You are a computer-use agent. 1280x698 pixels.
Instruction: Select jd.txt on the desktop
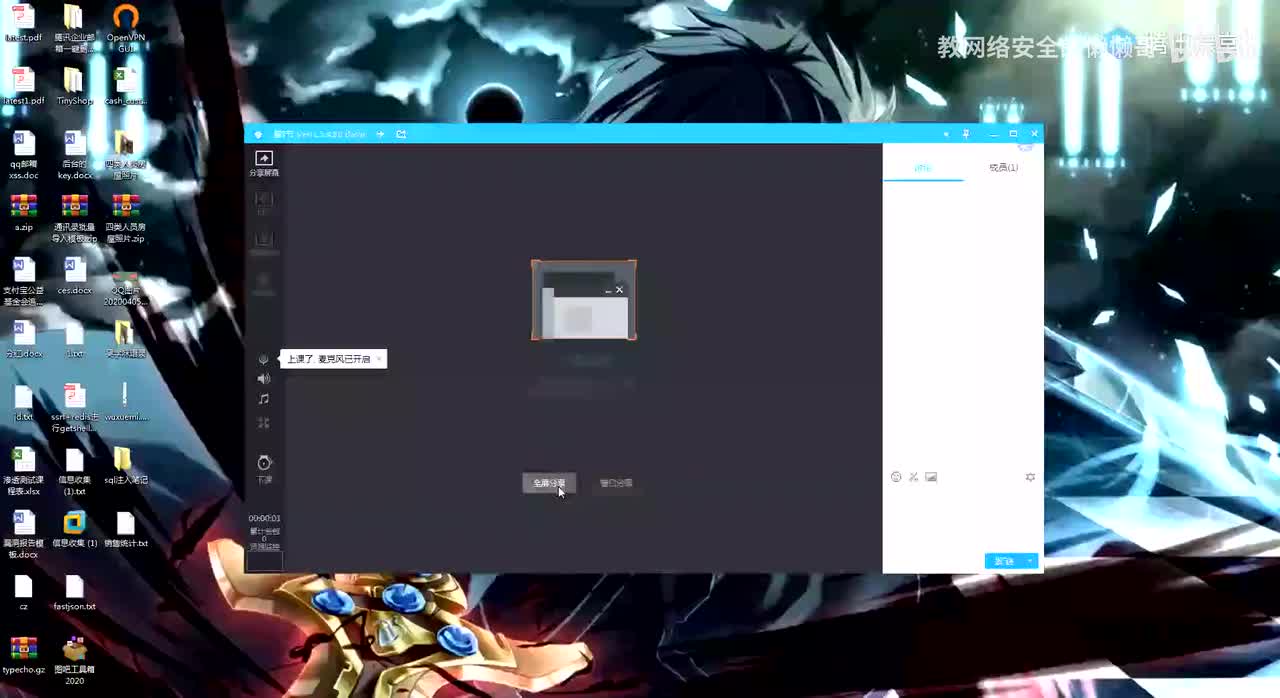23,402
